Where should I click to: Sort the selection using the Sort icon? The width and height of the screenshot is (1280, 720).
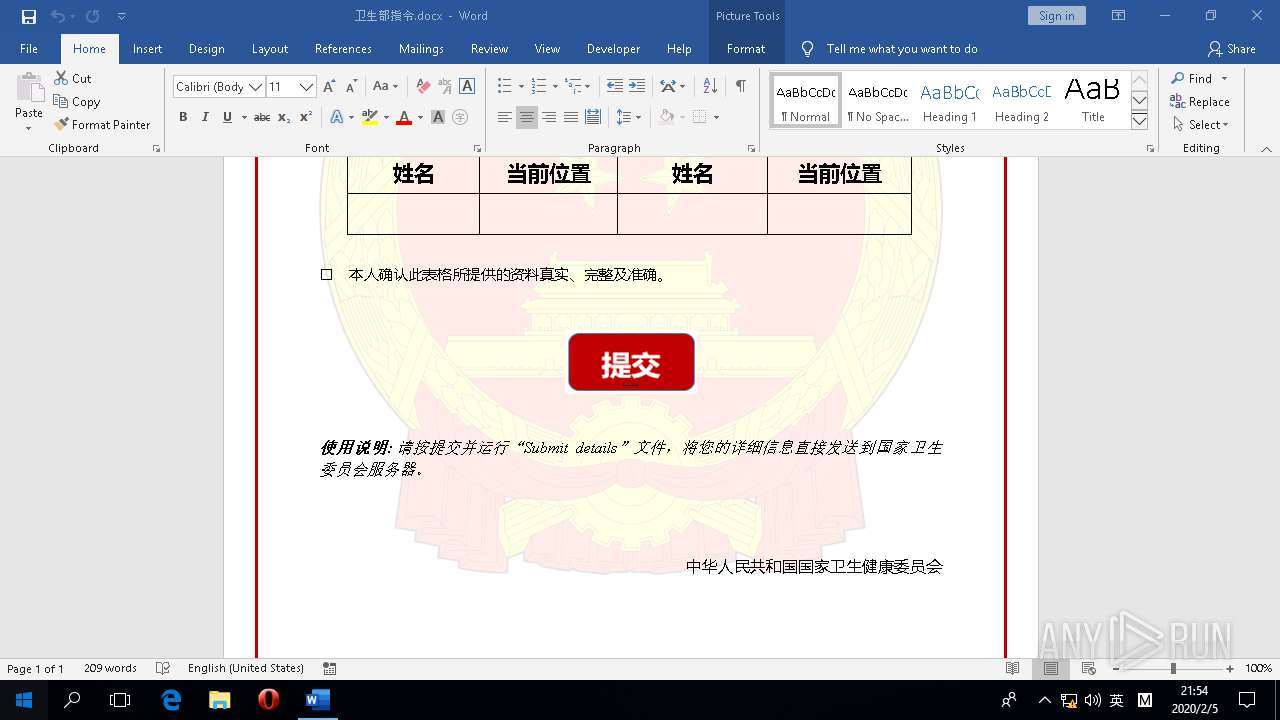710,86
